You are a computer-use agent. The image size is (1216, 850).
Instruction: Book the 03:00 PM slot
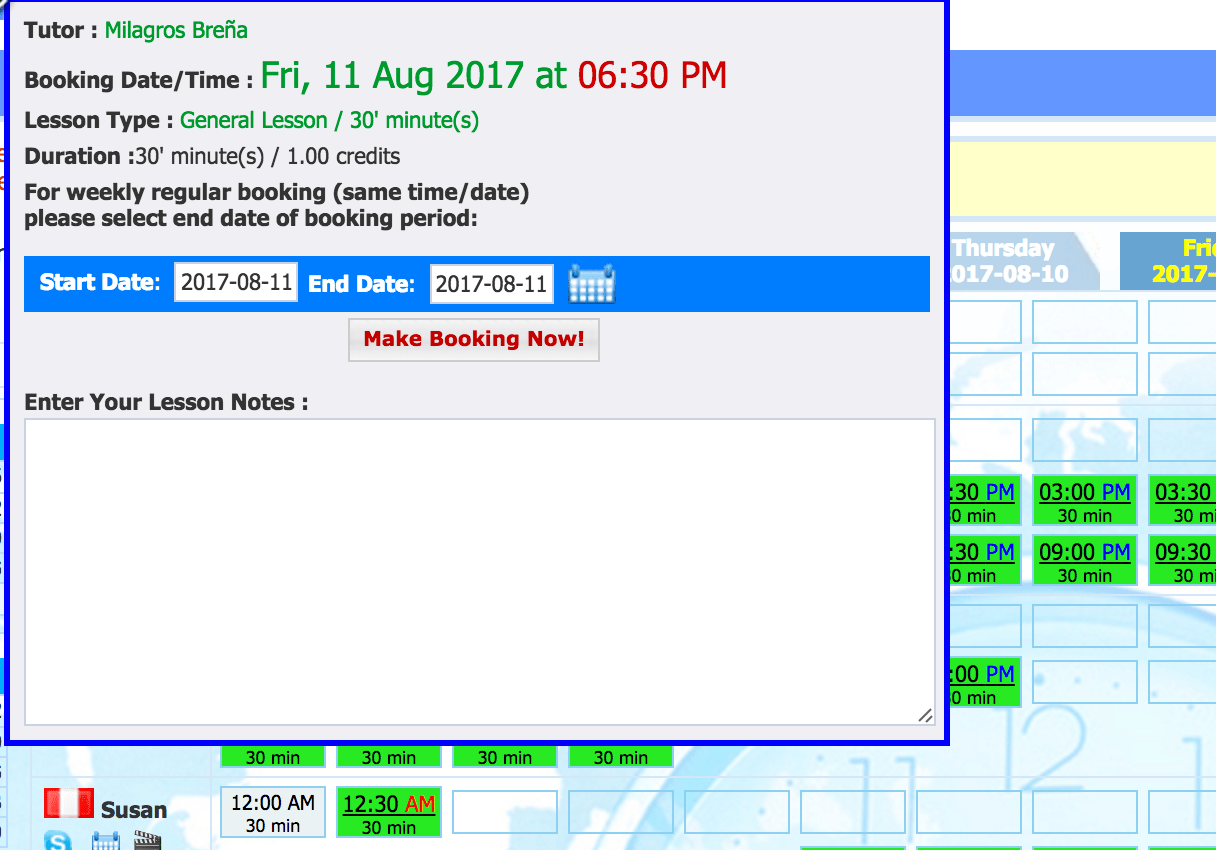pos(1085,502)
